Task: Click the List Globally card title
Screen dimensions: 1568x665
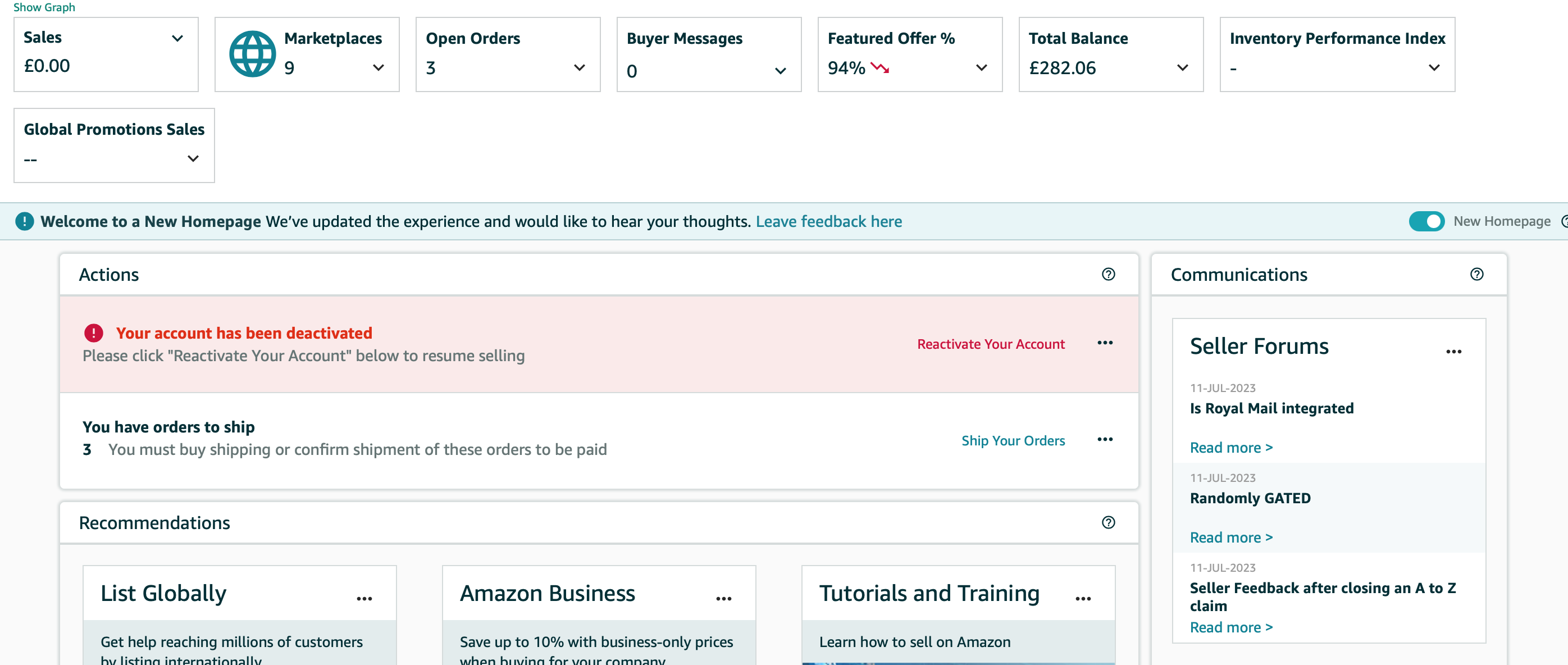Action: pos(163,593)
